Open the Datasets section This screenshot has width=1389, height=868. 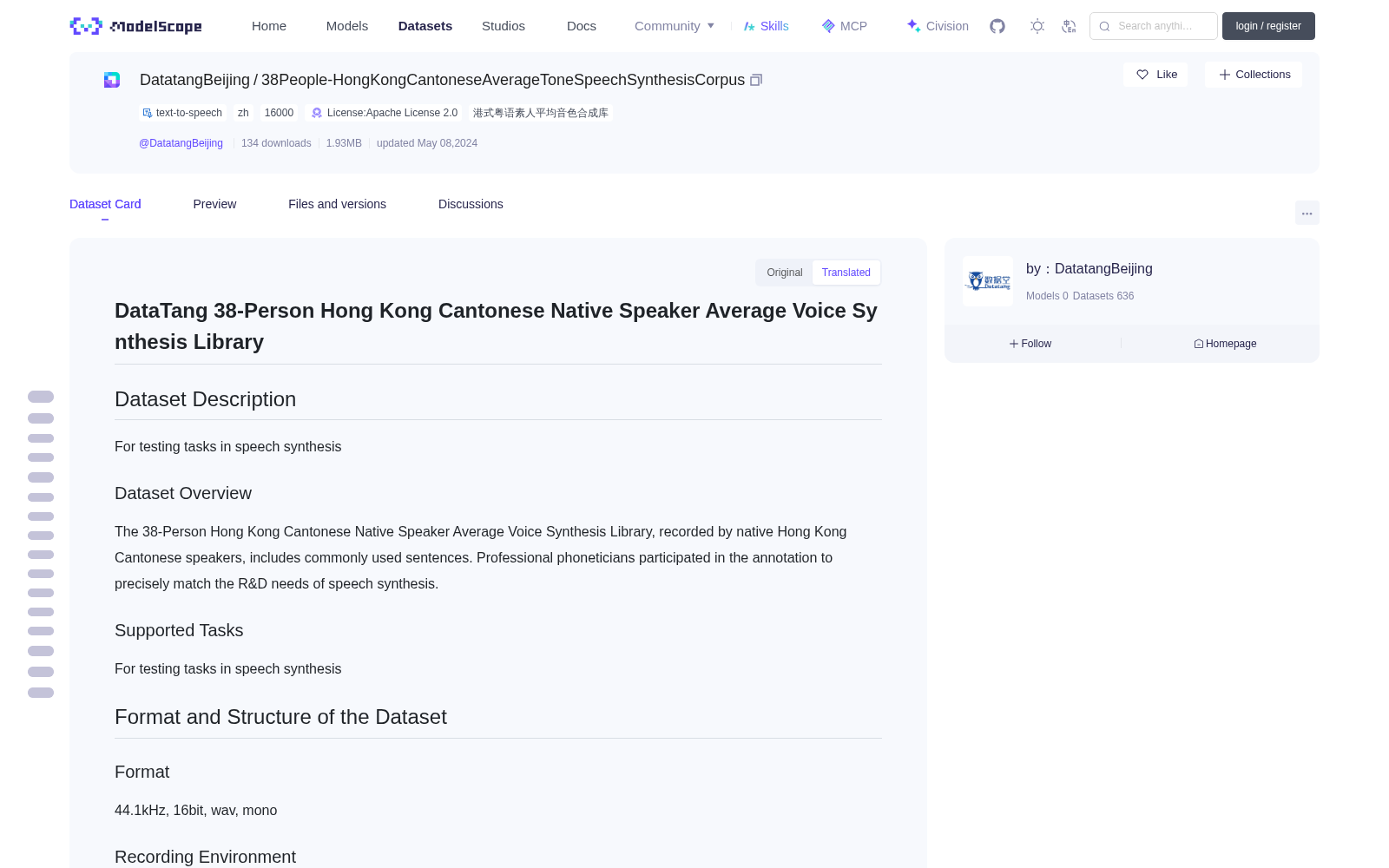[x=425, y=26]
